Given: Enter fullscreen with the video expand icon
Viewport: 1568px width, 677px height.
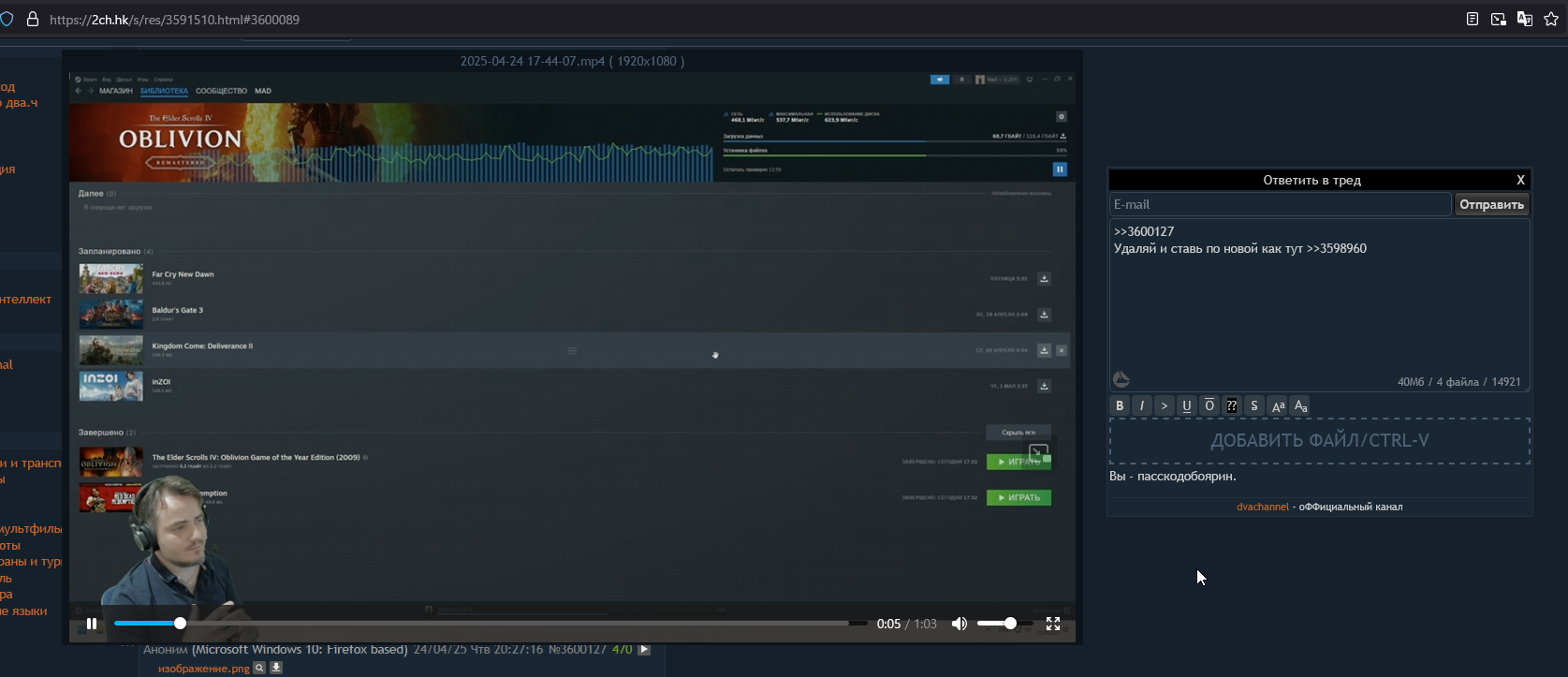Looking at the screenshot, I should pos(1053,624).
